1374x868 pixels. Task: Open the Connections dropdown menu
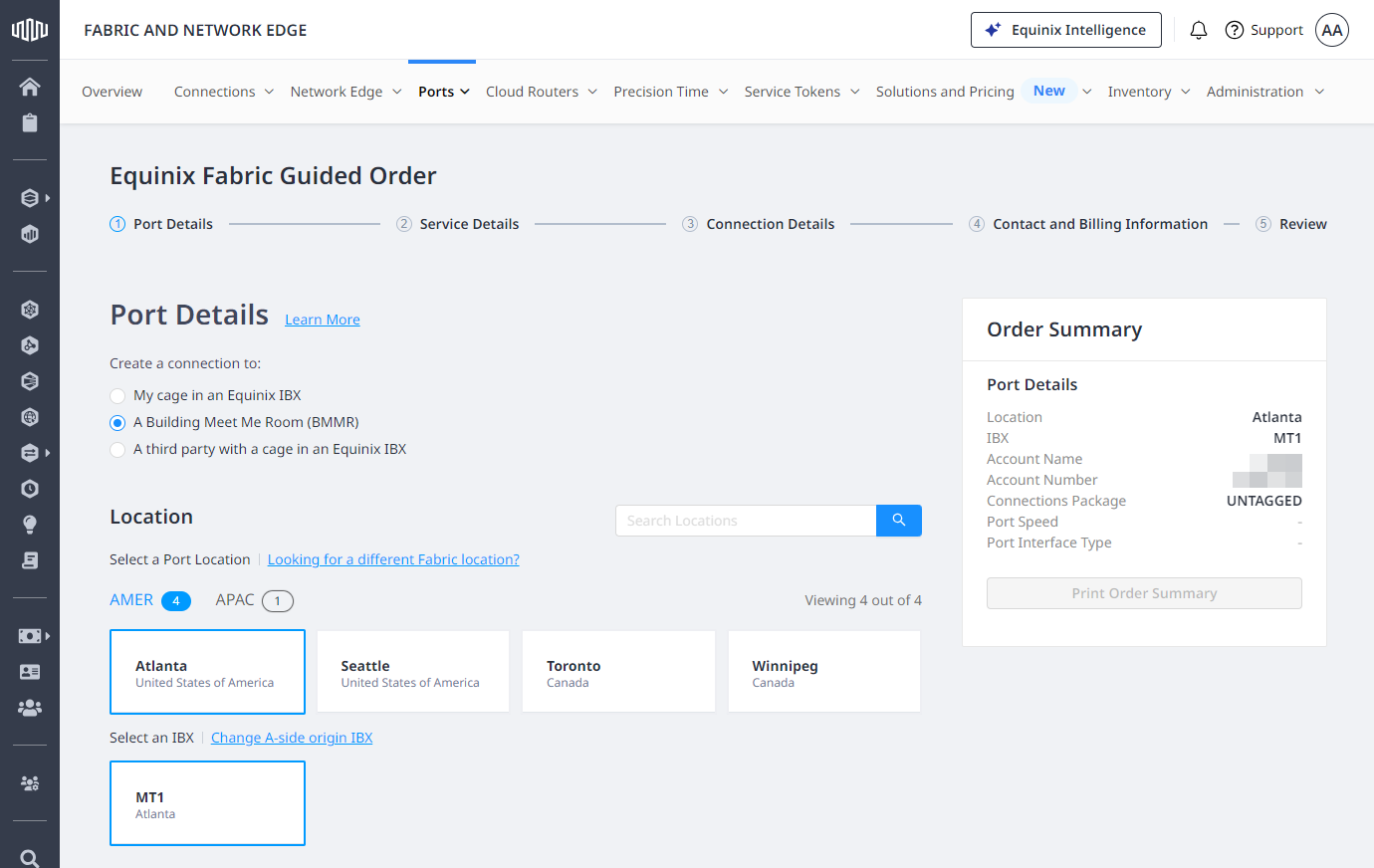224,92
